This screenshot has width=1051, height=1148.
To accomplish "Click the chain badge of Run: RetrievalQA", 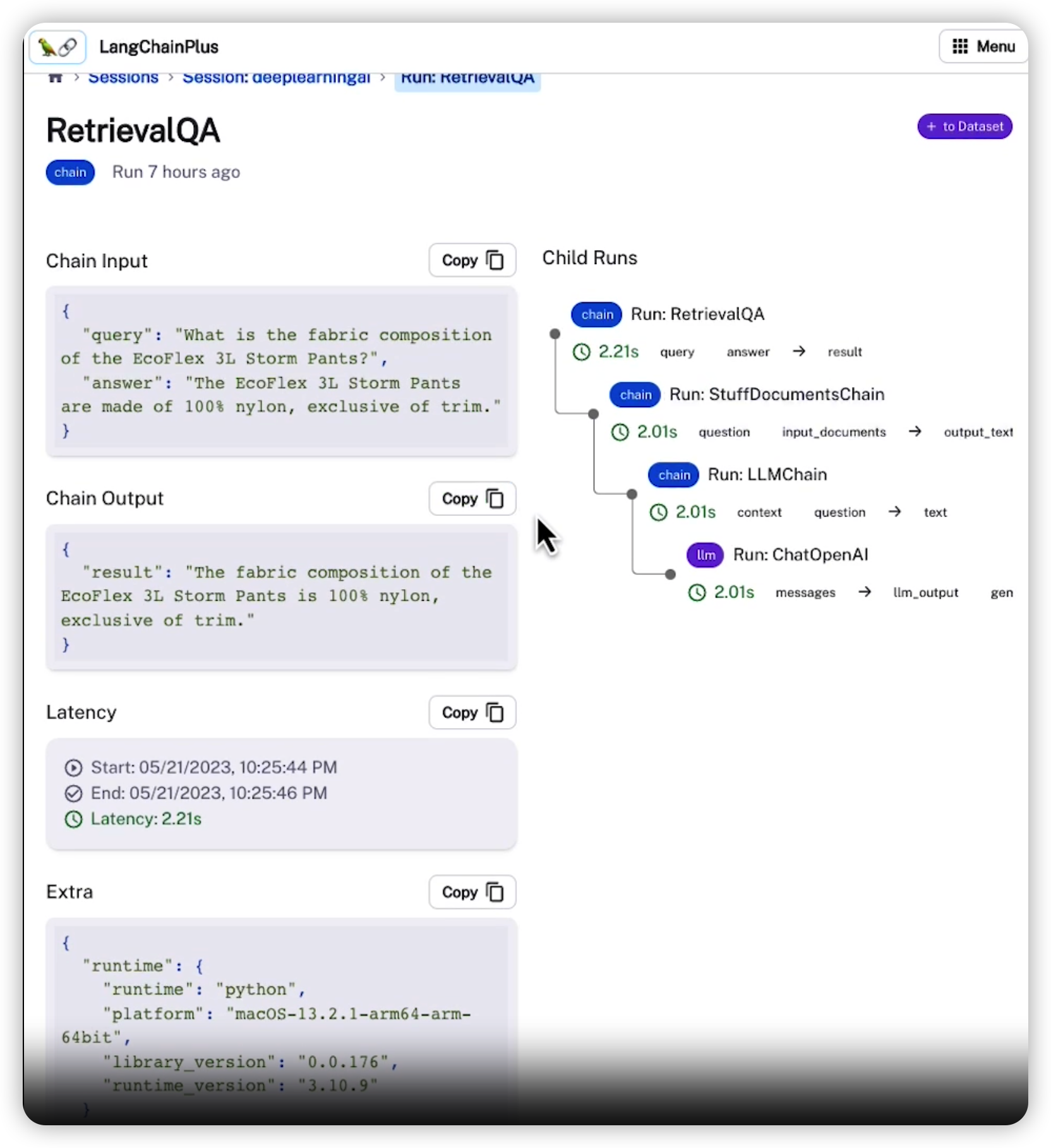I will [x=597, y=314].
